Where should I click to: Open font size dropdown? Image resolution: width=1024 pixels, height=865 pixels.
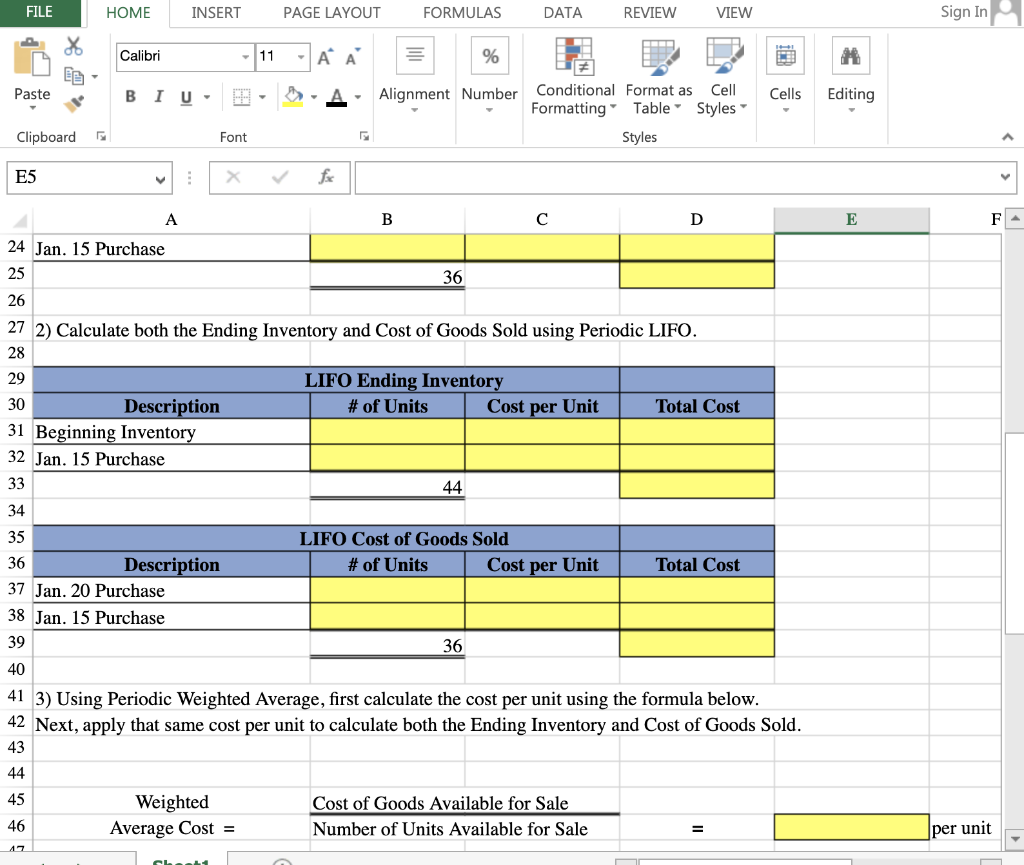pos(301,57)
